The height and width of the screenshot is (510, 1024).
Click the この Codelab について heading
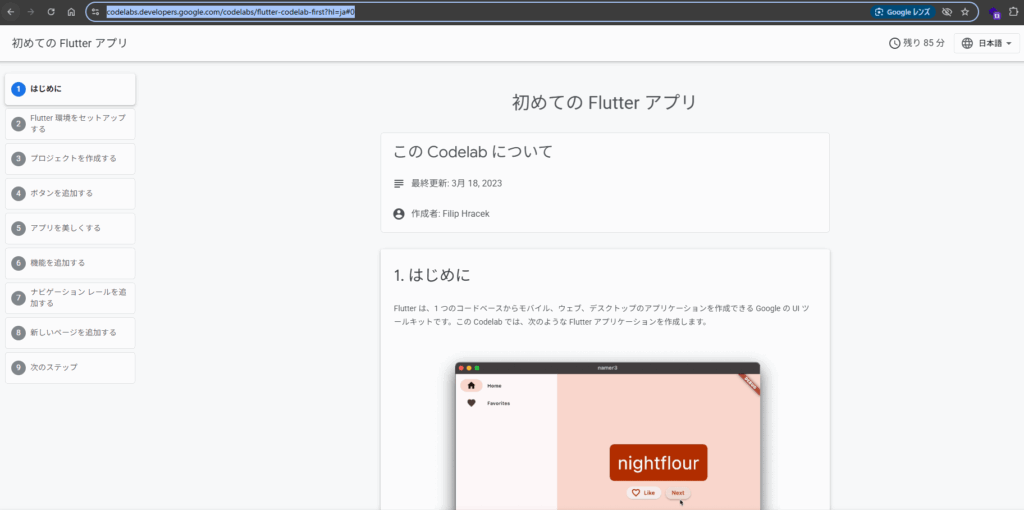pyautogui.click(x=473, y=152)
